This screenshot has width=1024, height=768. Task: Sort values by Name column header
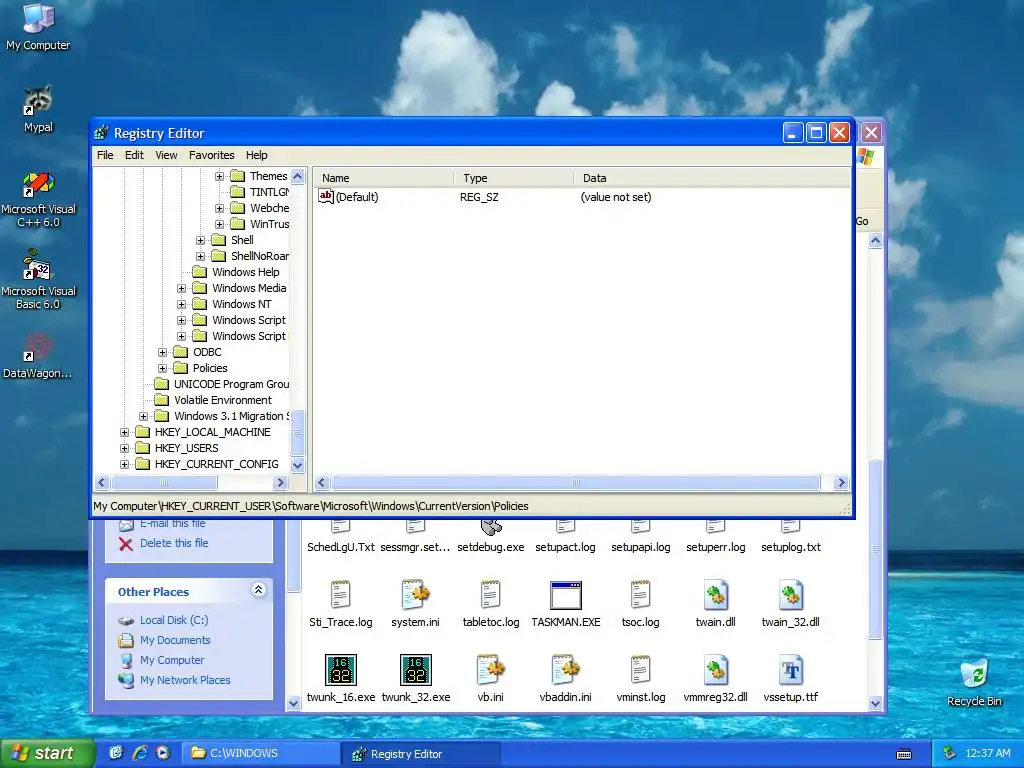pos(383,178)
